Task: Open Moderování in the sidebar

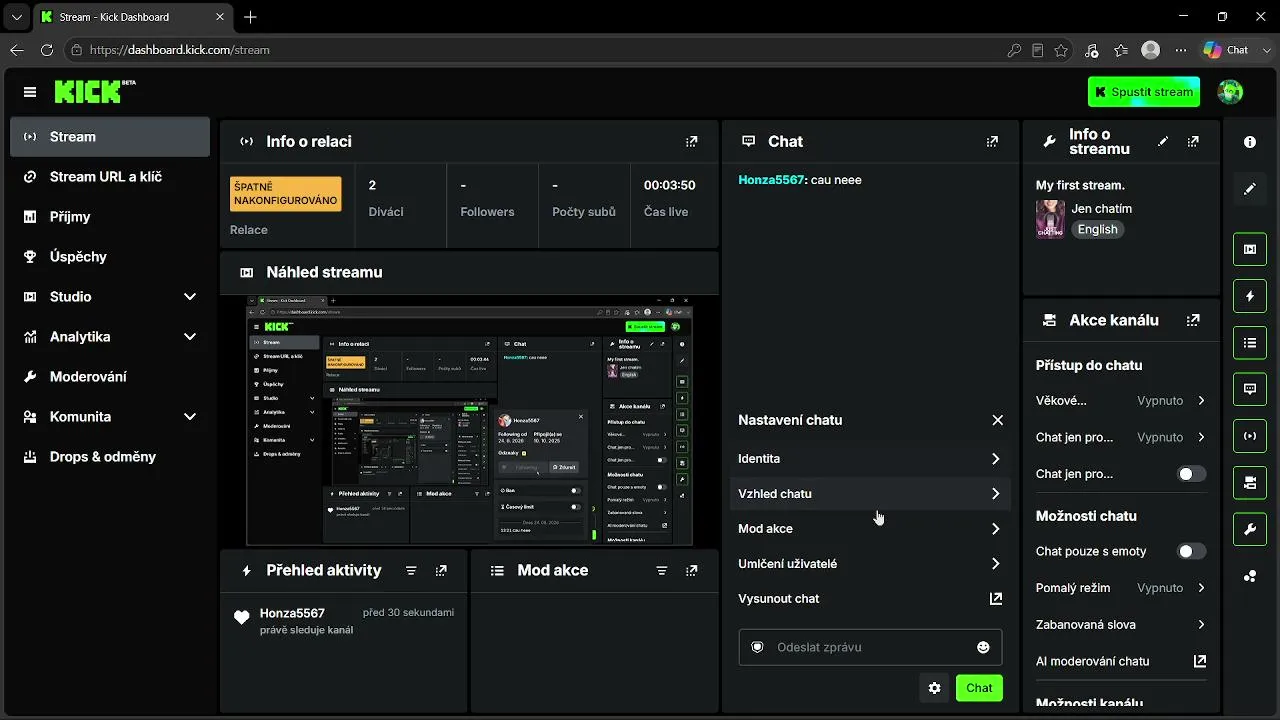Action: coord(110,377)
